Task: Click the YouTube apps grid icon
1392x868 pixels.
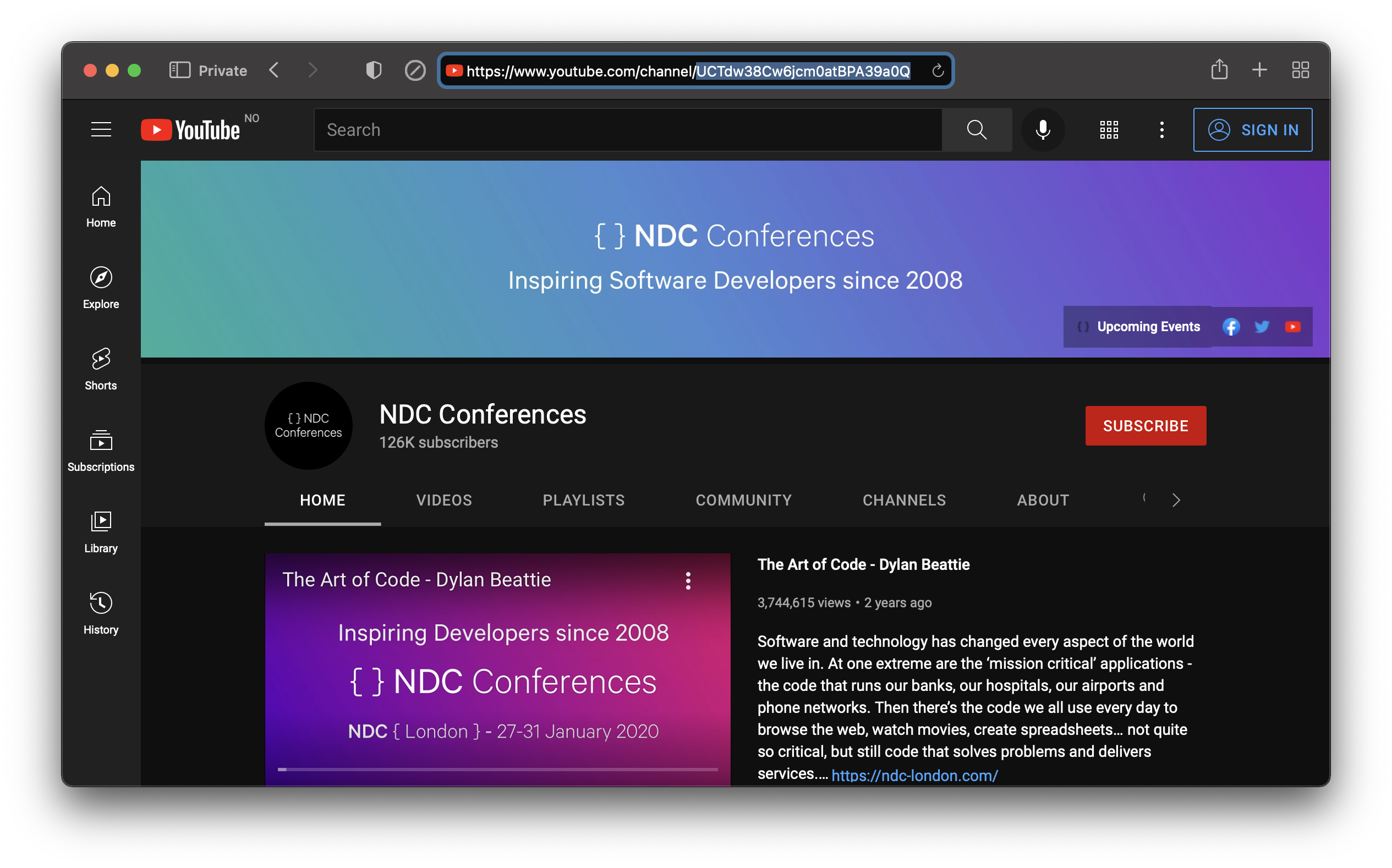Action: click(x=1109, y=129)
